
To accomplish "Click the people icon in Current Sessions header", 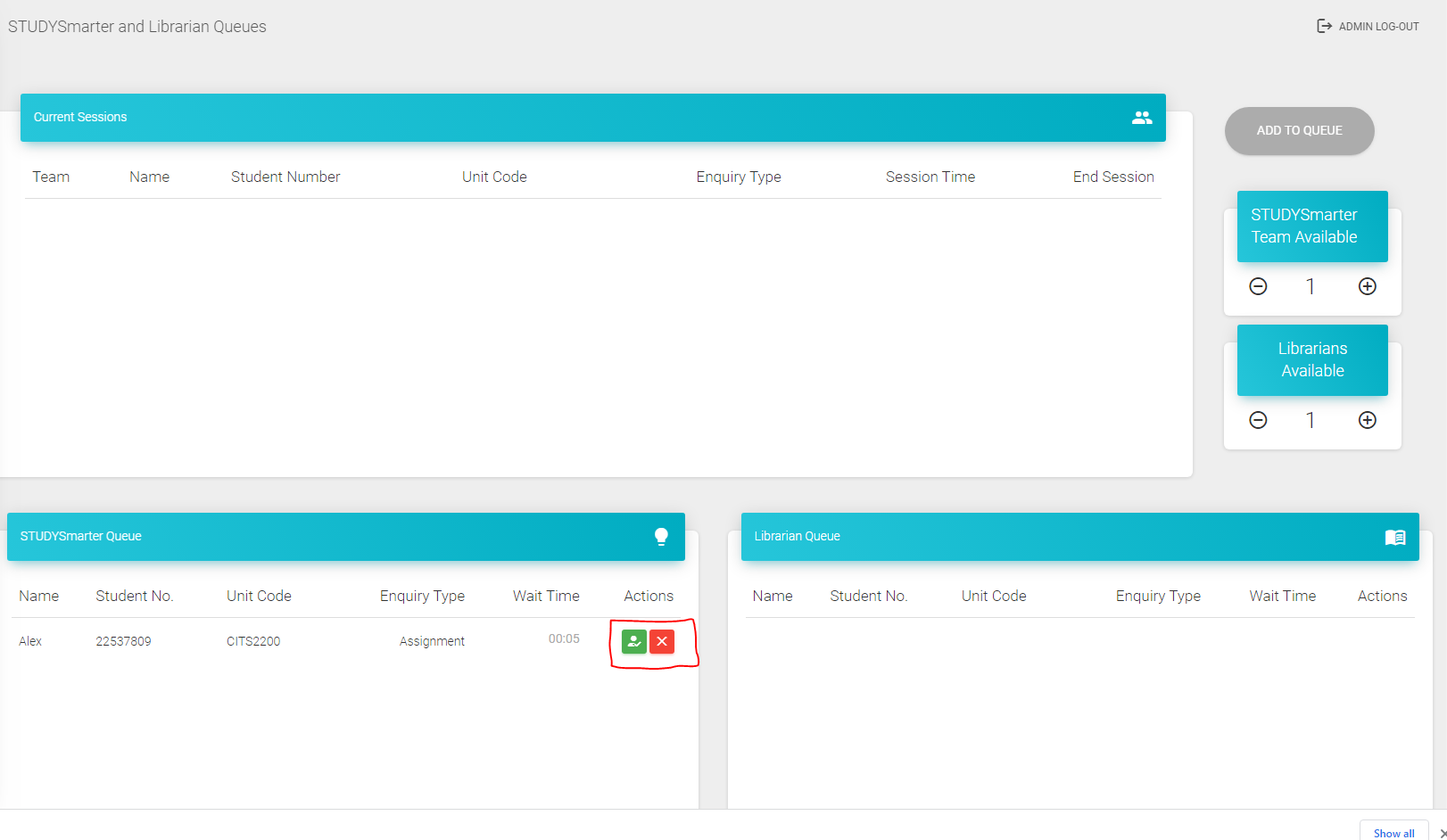I will [x=1141, y=118].
